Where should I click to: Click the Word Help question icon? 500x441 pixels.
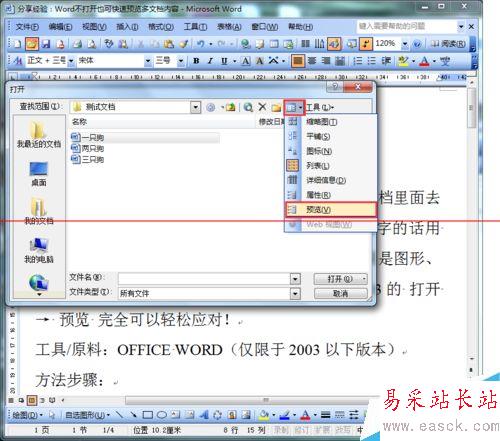coord(417,44)
